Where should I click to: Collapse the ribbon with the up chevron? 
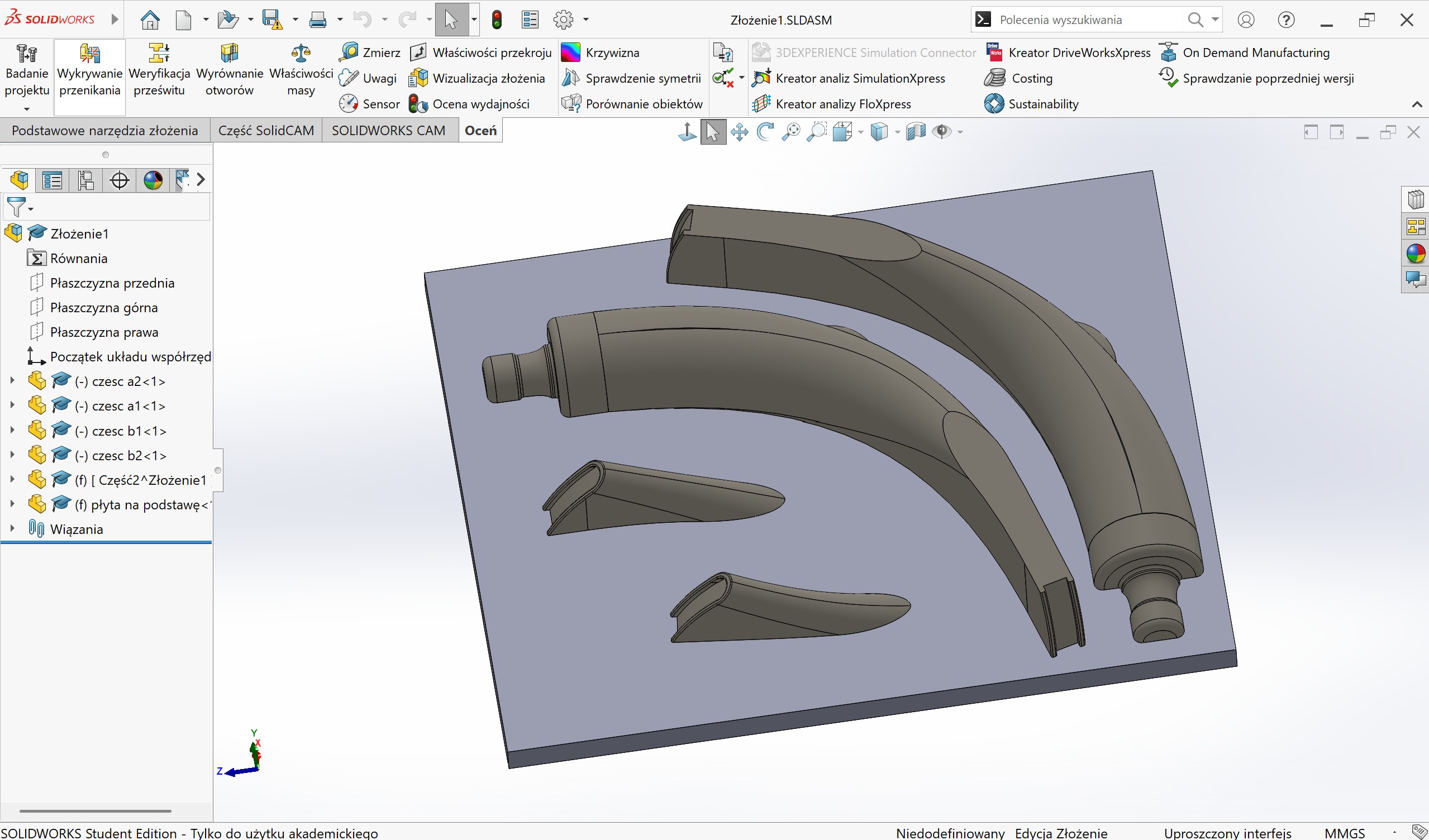point(1417,104)
